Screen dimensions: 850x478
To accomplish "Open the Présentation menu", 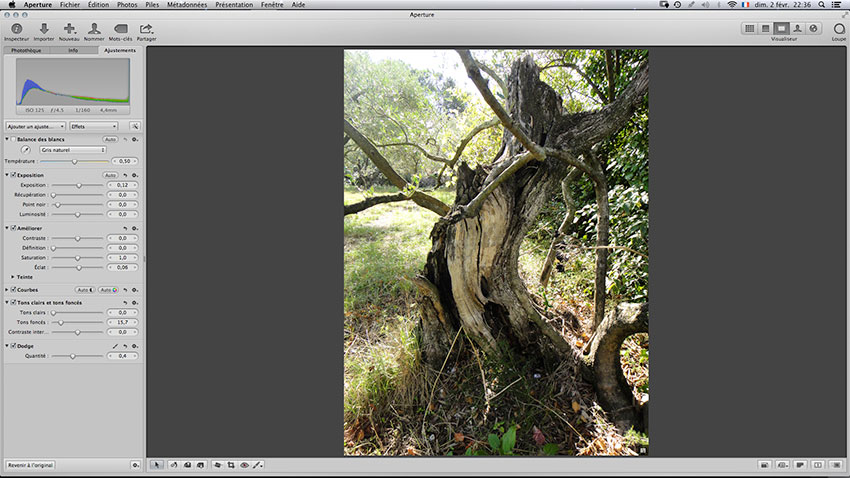I will tap(234, 4).
